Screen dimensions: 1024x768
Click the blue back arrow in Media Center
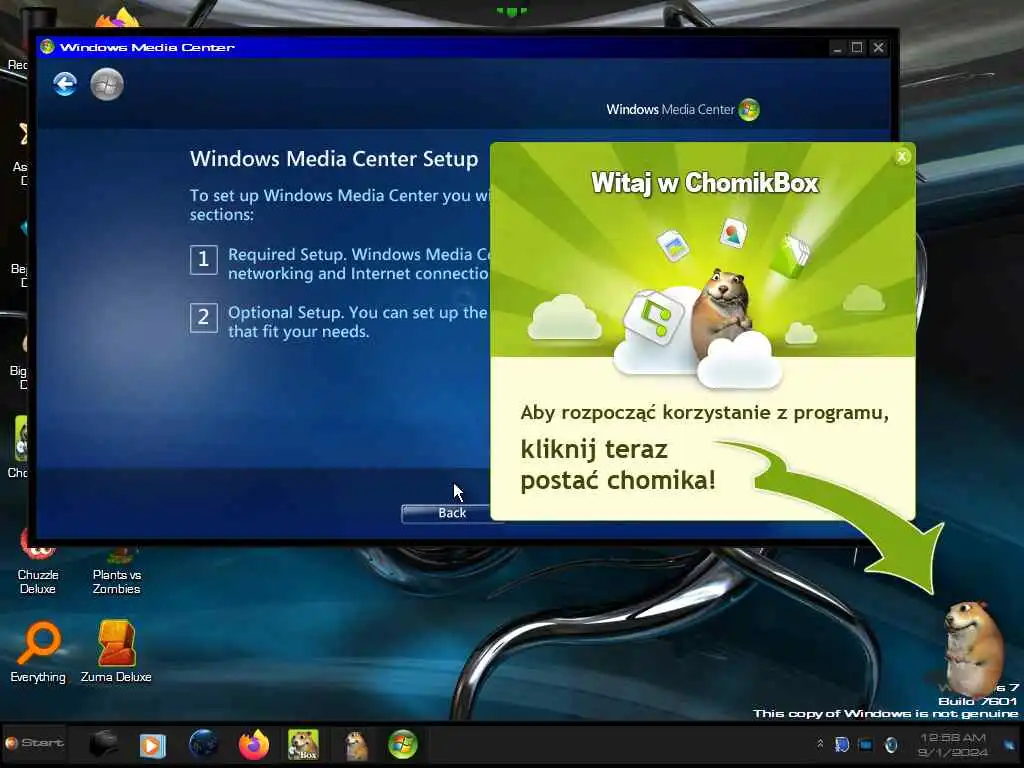pyautogui.click(x=65, y=84)
